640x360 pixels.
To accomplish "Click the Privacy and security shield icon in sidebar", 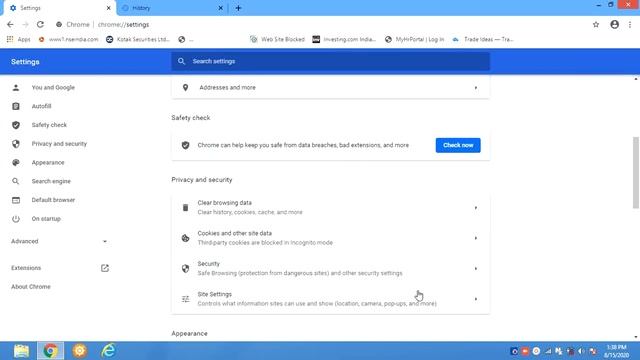I will click(x=16, y=144).
